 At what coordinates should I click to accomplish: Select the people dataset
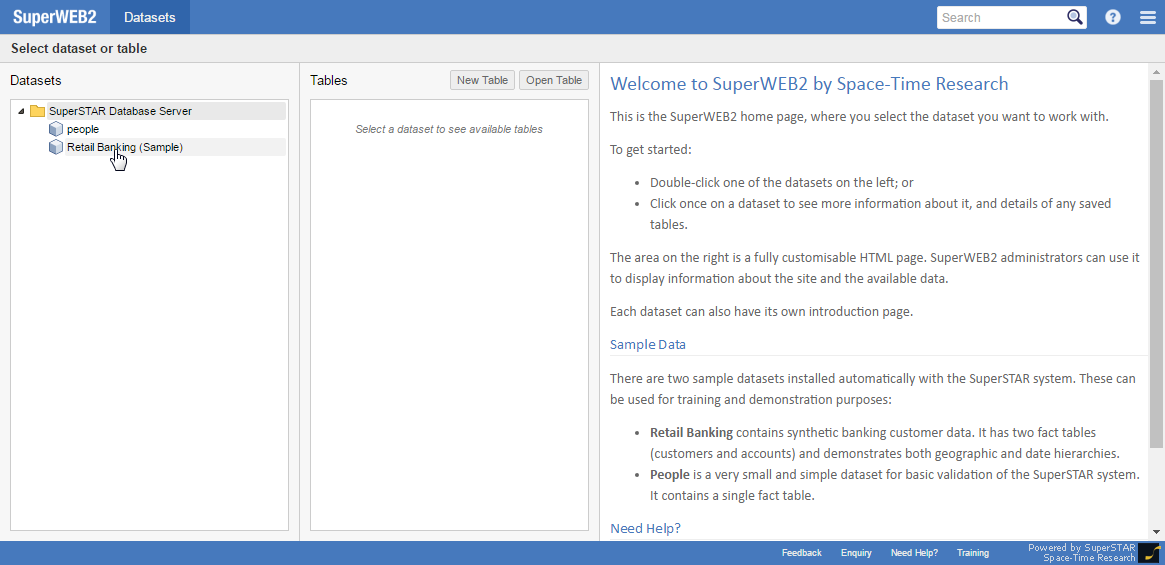pyautogui.click(x=83, y=129)
